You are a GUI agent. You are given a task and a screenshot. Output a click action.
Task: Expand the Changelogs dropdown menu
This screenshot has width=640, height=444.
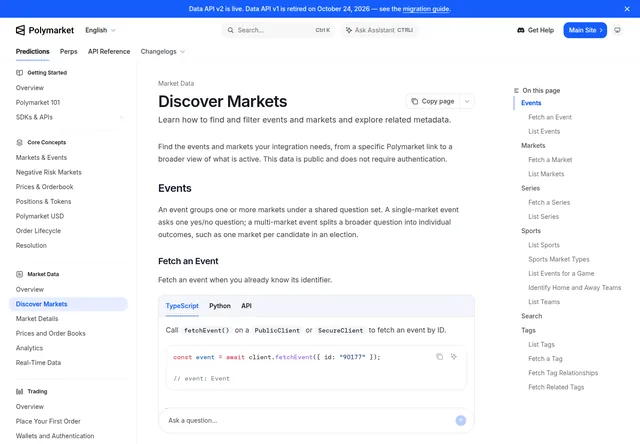(162, 51)
